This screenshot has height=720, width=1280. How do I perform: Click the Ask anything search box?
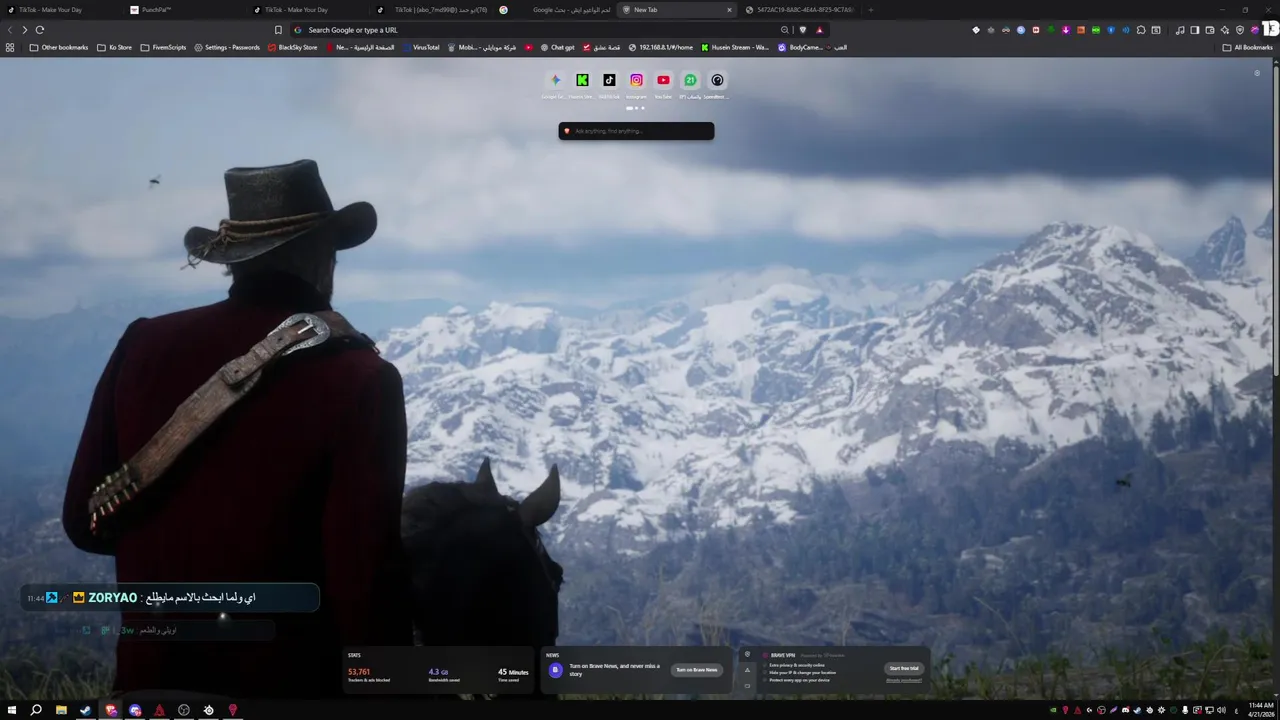[x=636, y=131]
